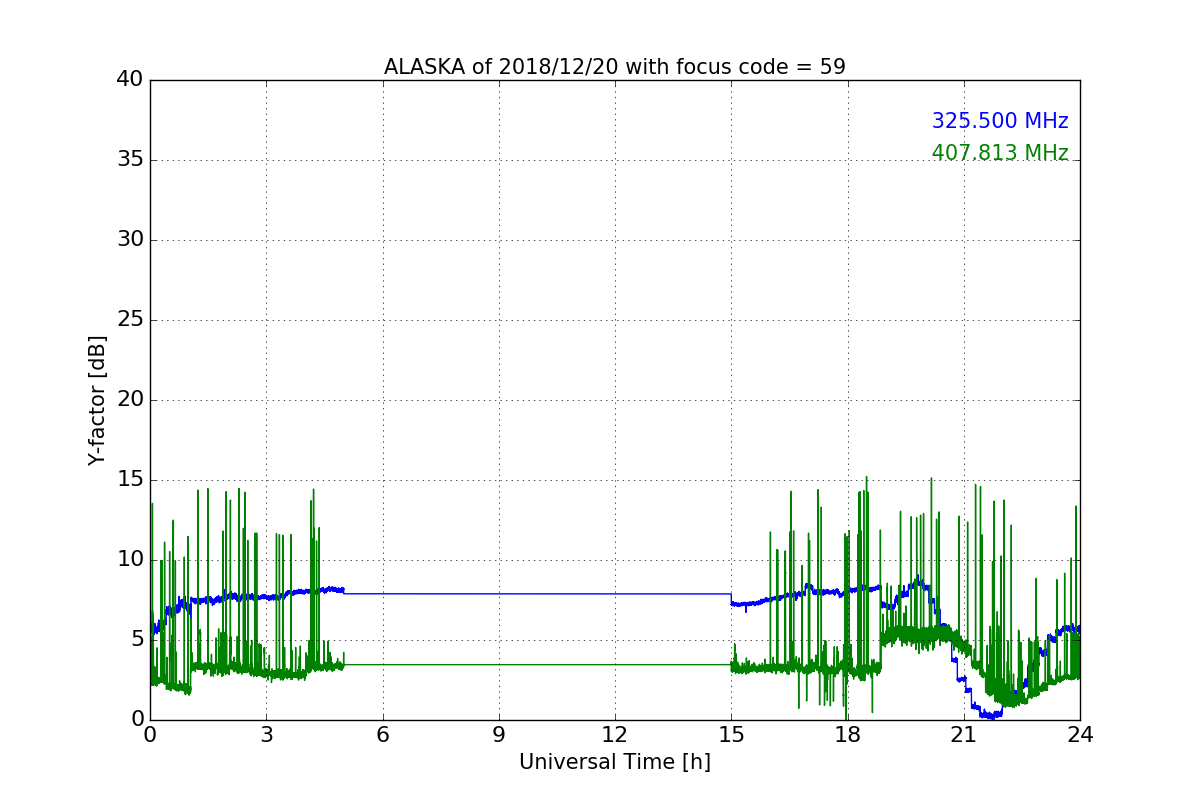Select the green 407.813 MHz legend label
Image resolution: width=1200 pixels, height=800 pixels.
click(x=1000, y=153)
